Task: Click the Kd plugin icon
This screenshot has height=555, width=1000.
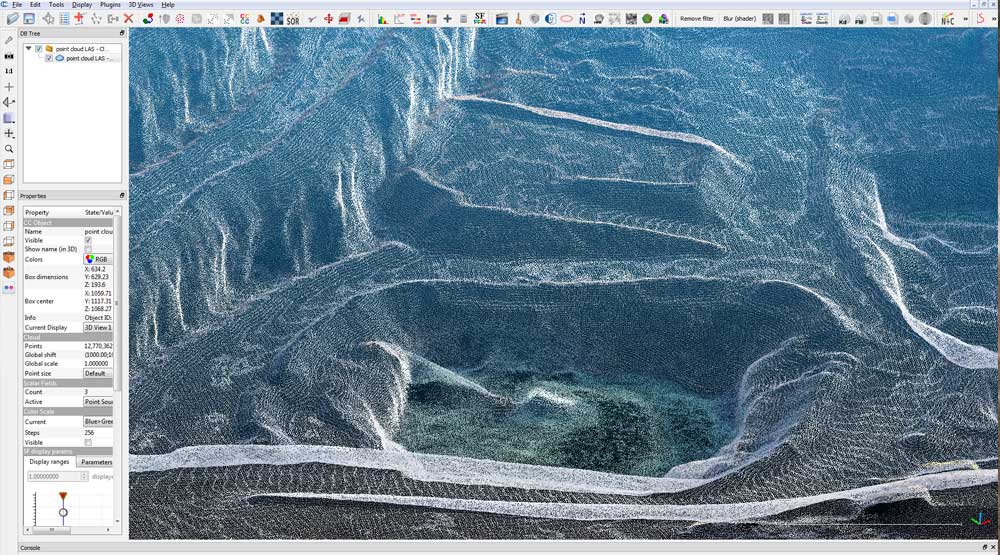Action: tap(843, 19)
